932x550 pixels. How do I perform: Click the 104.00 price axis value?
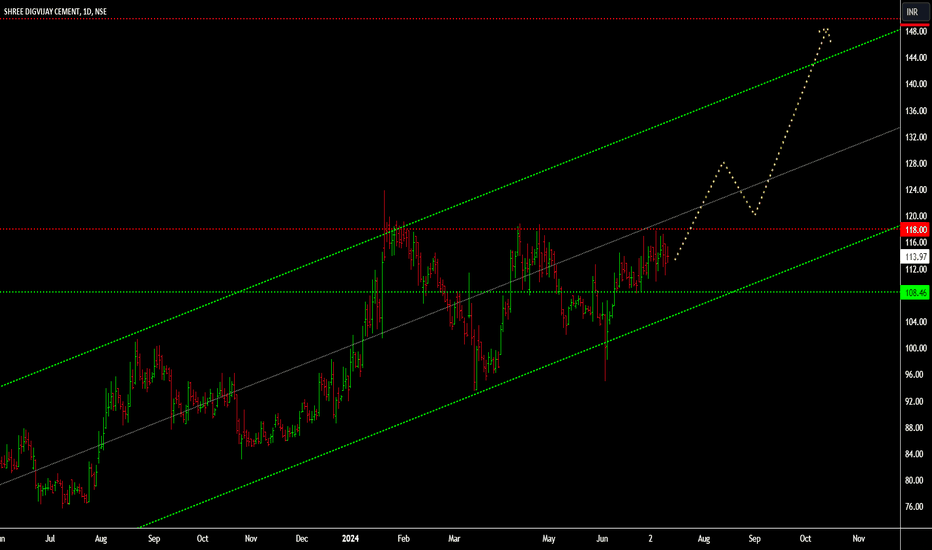(x=916, y=322)
